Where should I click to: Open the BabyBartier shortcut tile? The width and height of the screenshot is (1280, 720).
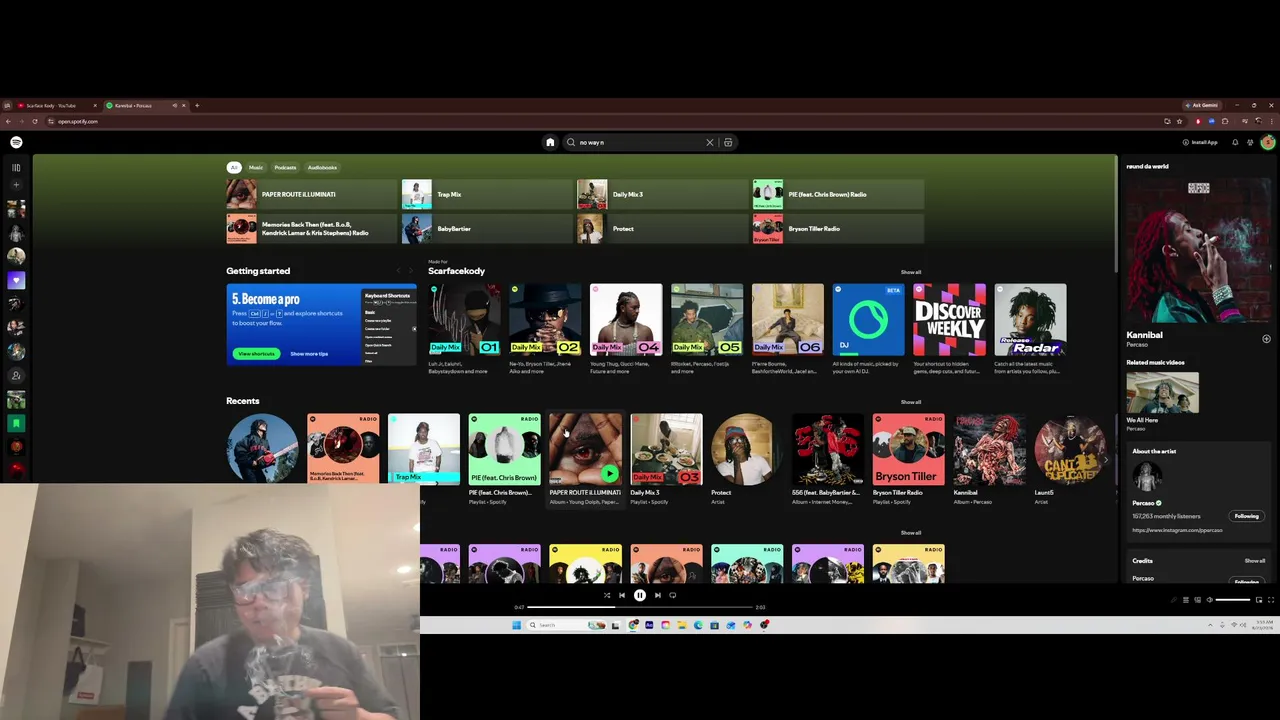tap(487, 229)
